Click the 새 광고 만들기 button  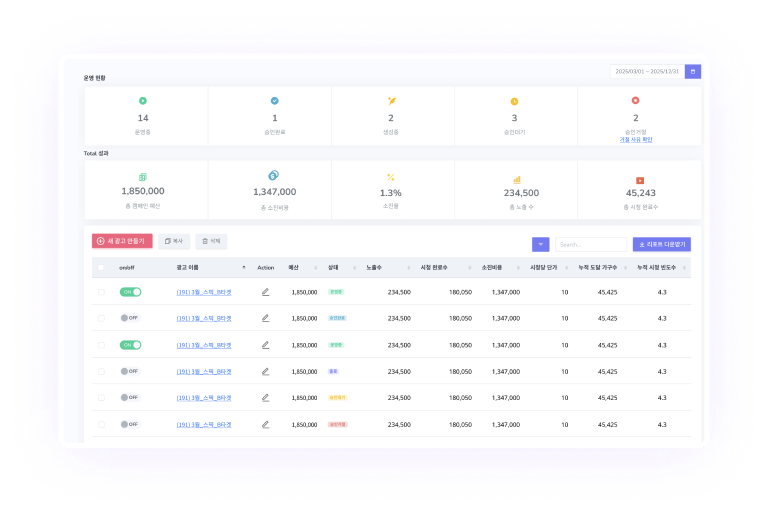pyautogui.click(x=122, y=241)
